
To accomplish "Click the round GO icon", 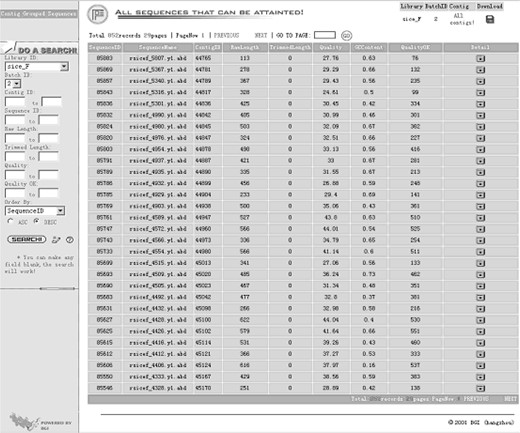I will tap(347, 35).
